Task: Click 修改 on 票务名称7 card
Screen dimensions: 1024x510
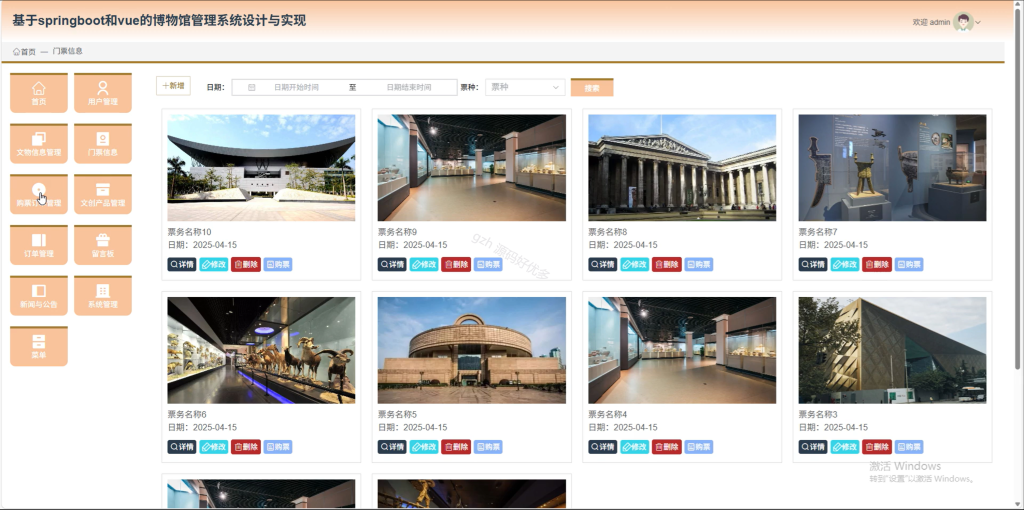Action: point(845,264)
